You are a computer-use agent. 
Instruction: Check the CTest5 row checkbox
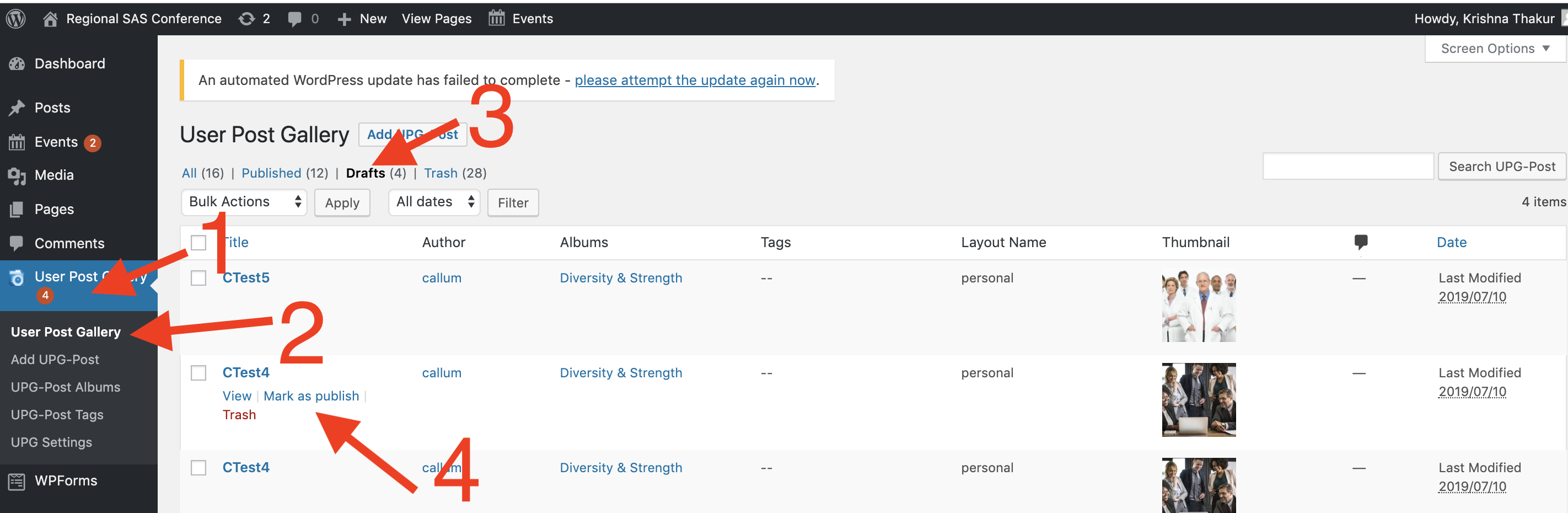point(198,278)
